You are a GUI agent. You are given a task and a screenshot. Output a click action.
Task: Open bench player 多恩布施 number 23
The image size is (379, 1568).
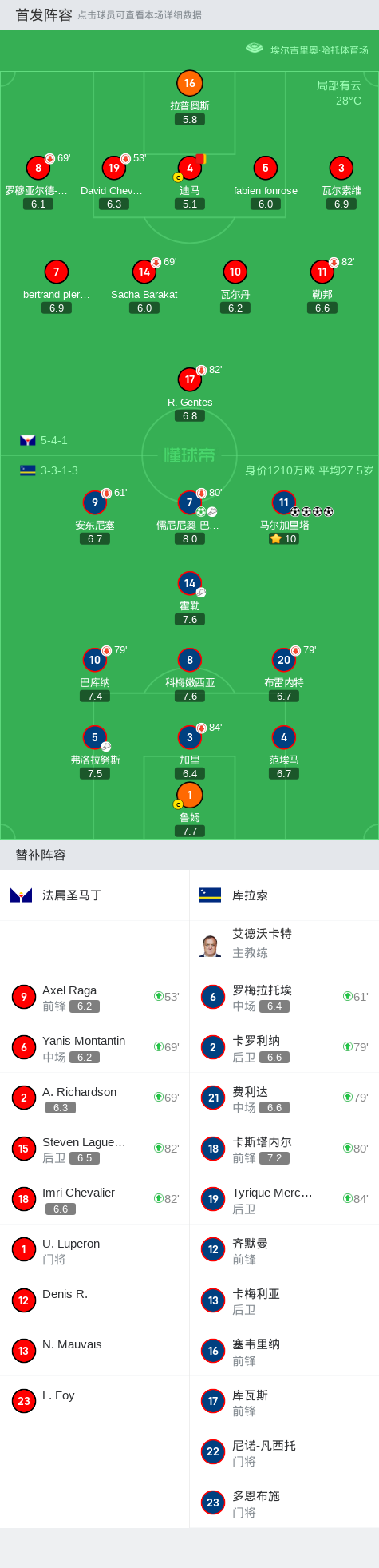coord(284,1503)
